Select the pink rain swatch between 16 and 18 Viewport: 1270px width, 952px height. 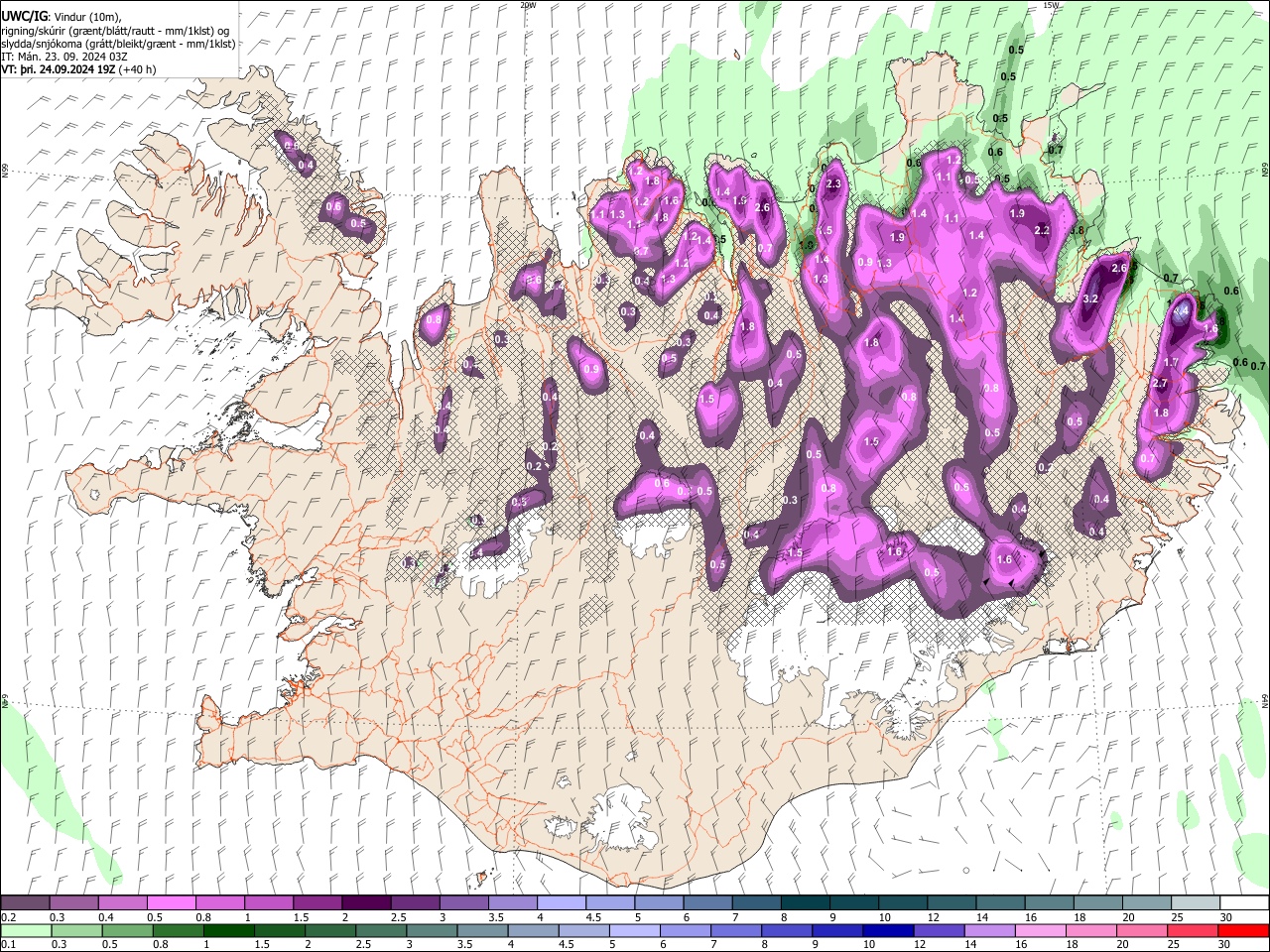(1041, 930)
